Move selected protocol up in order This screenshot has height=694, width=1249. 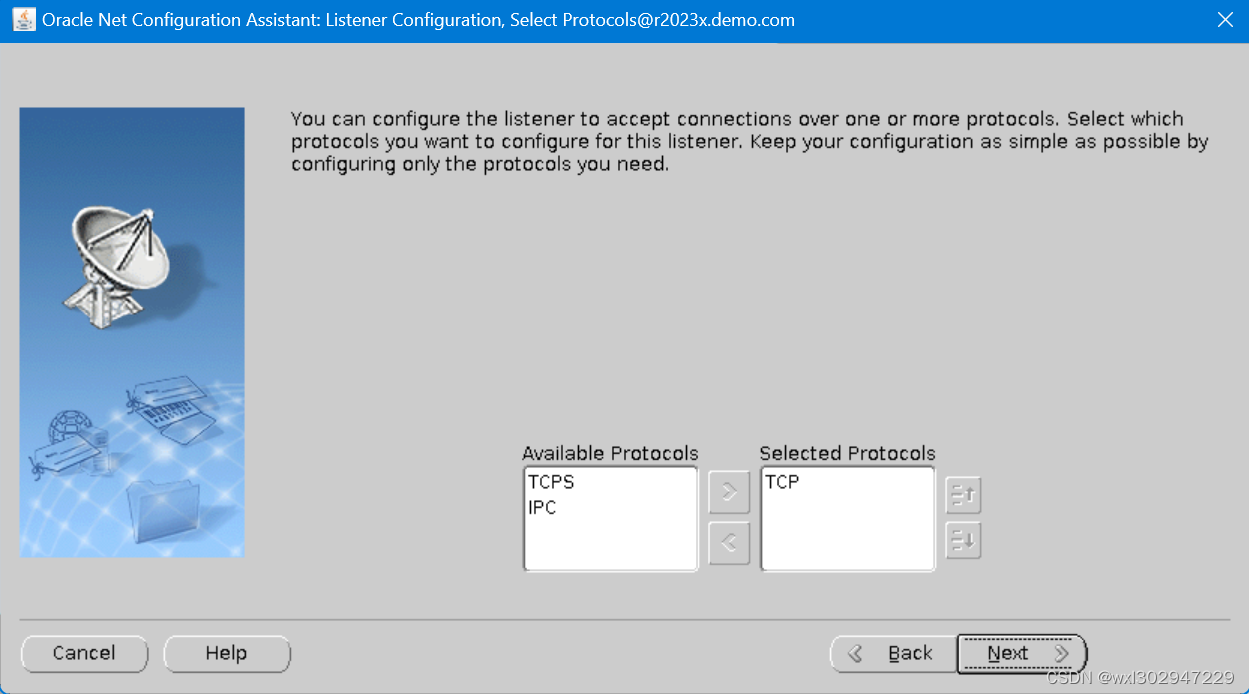click(963, 494)
